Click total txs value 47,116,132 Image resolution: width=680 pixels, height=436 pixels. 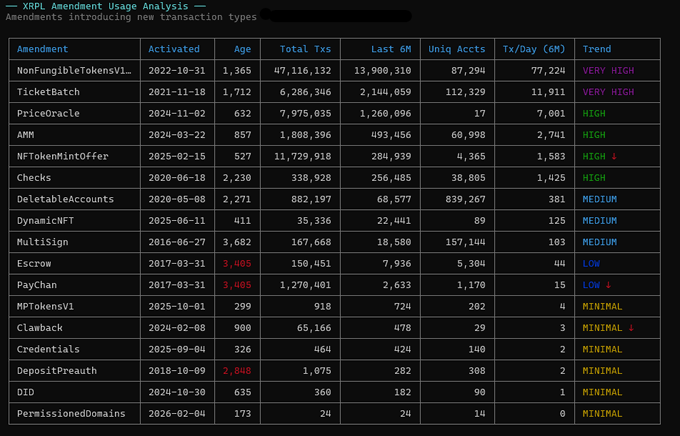tap(302, 70)
